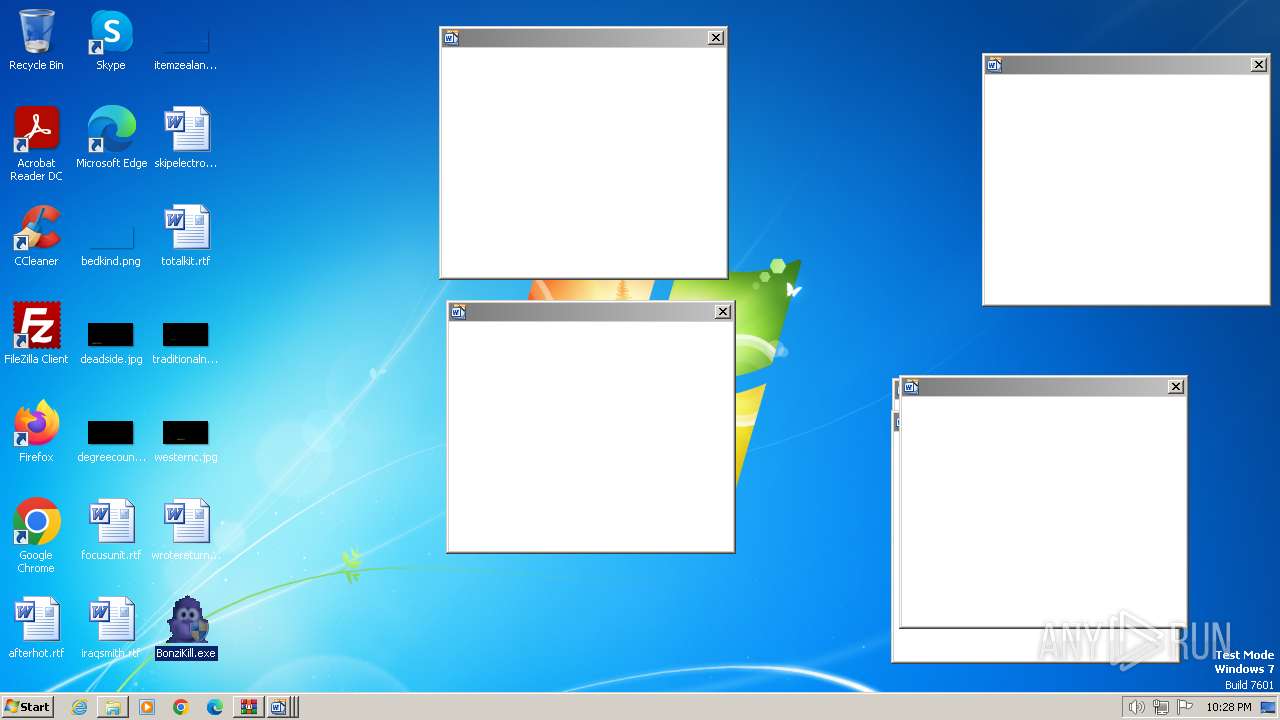The height and width of the screenshot is (720, 1280).
Task: Click the network status tray icon
Action: (1161, 707)
